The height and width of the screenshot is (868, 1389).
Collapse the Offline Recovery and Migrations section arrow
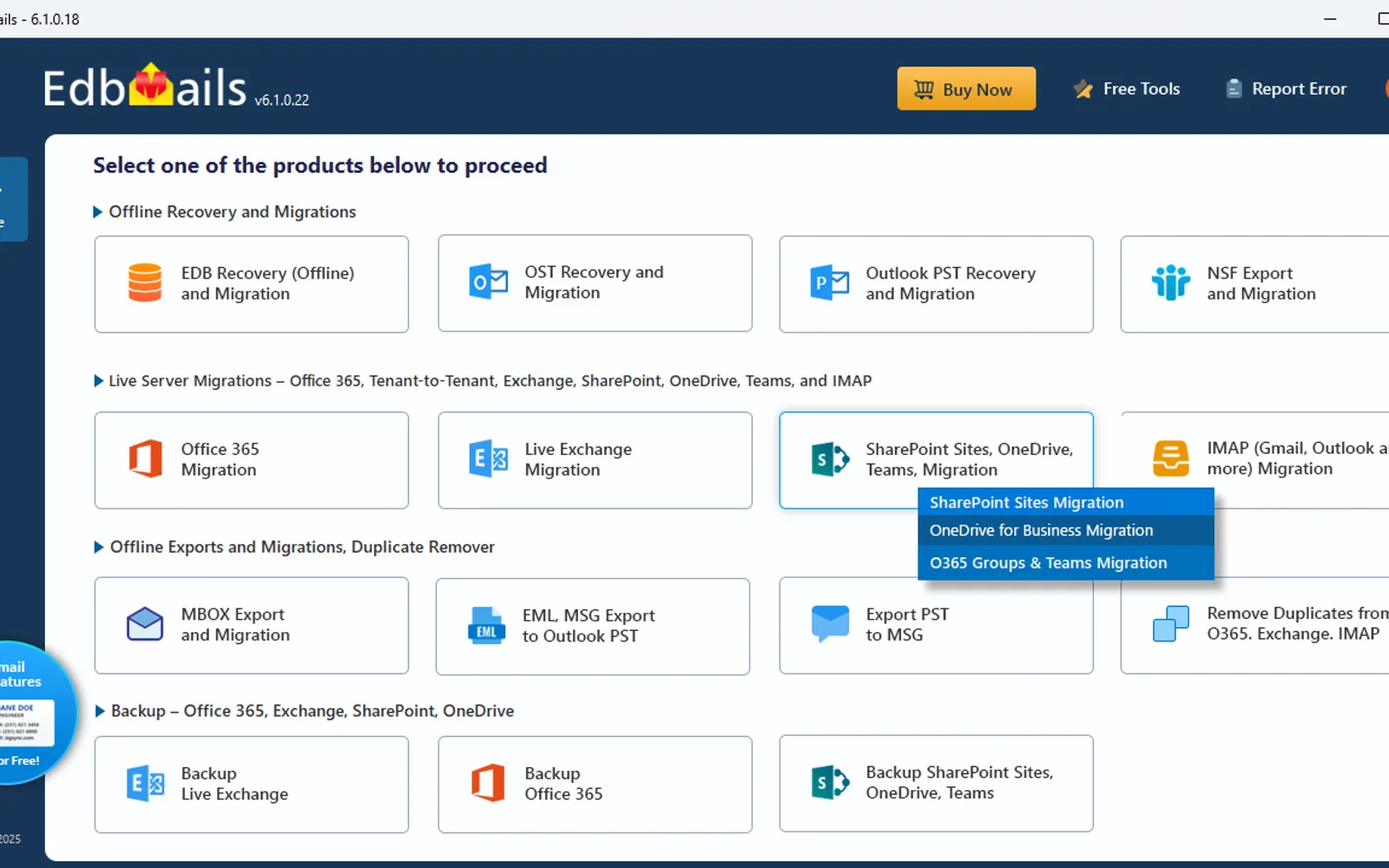(98, 212)
